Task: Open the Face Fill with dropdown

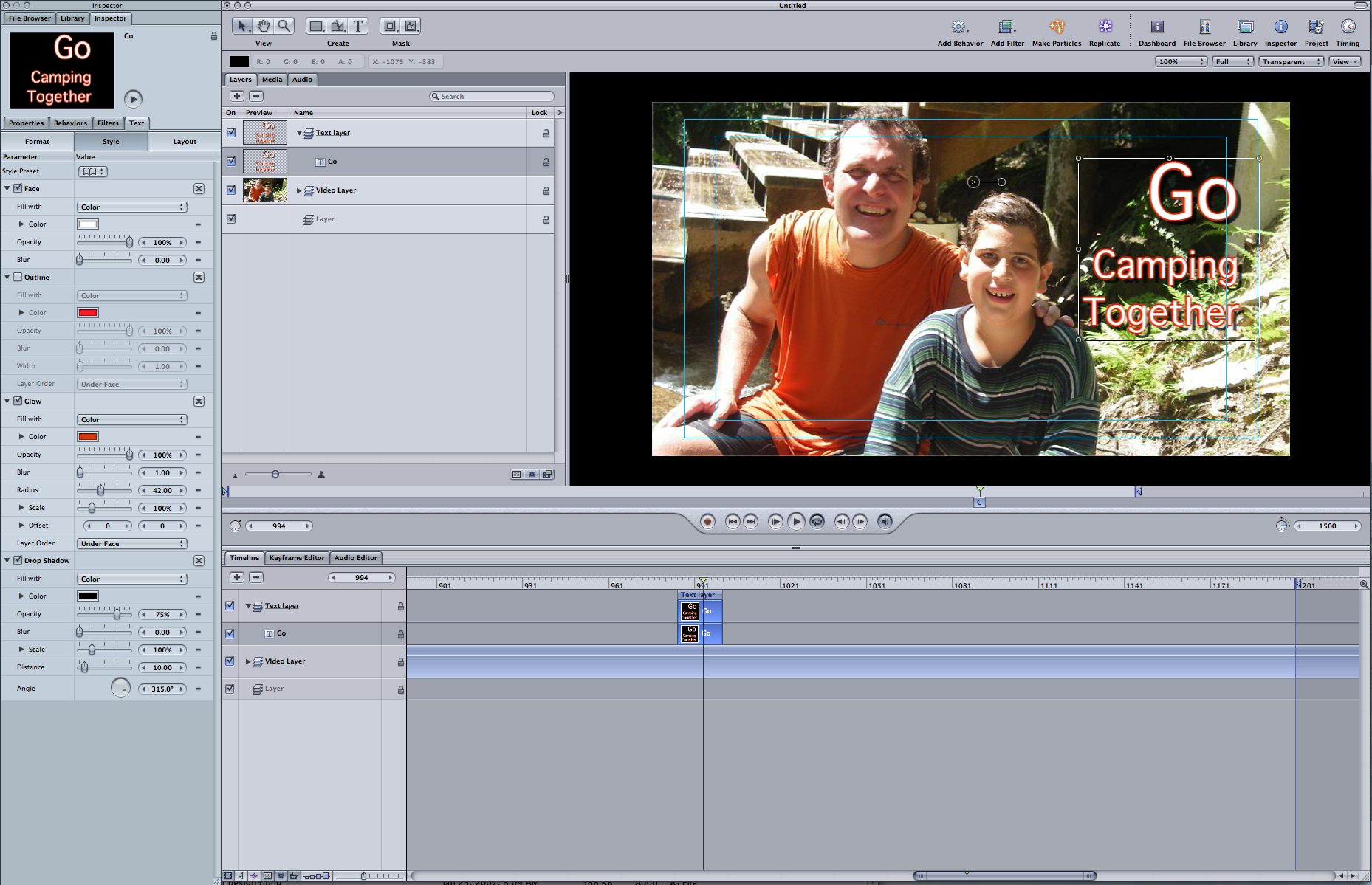Action: pos(132,207)
